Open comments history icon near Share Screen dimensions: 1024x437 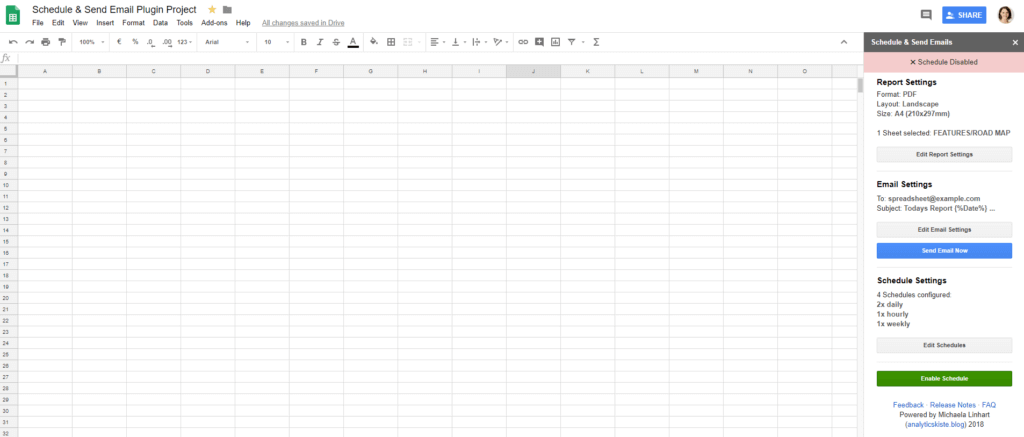coord(925,15)
